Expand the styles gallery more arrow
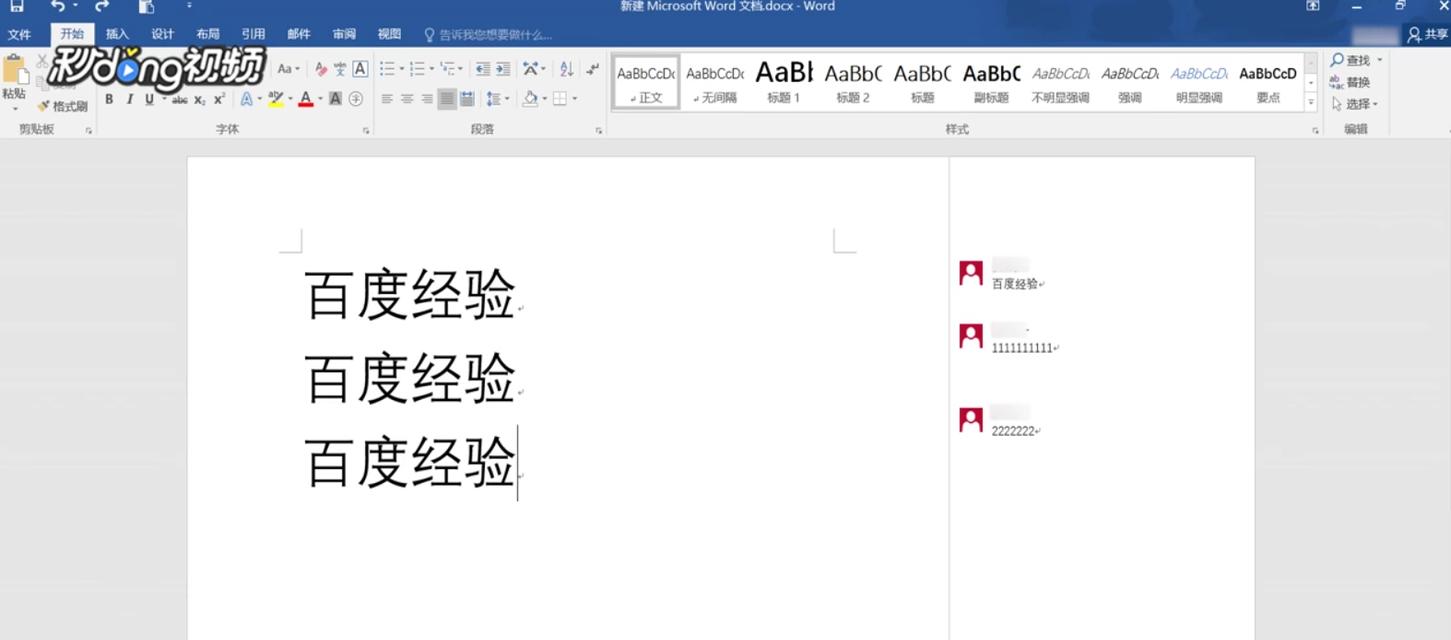 pyautogui.click(x=1311, y=102)
